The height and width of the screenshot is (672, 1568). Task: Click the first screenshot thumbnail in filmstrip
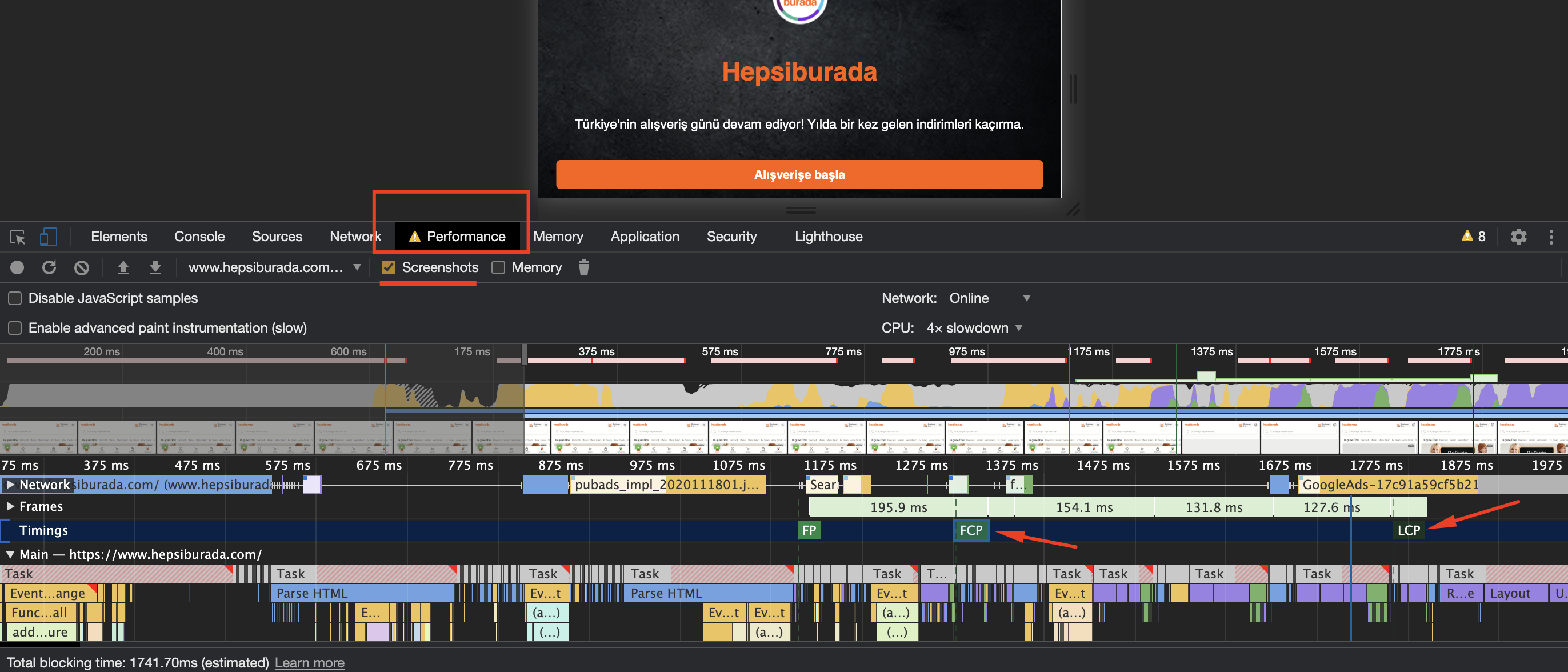coord(38,437)
